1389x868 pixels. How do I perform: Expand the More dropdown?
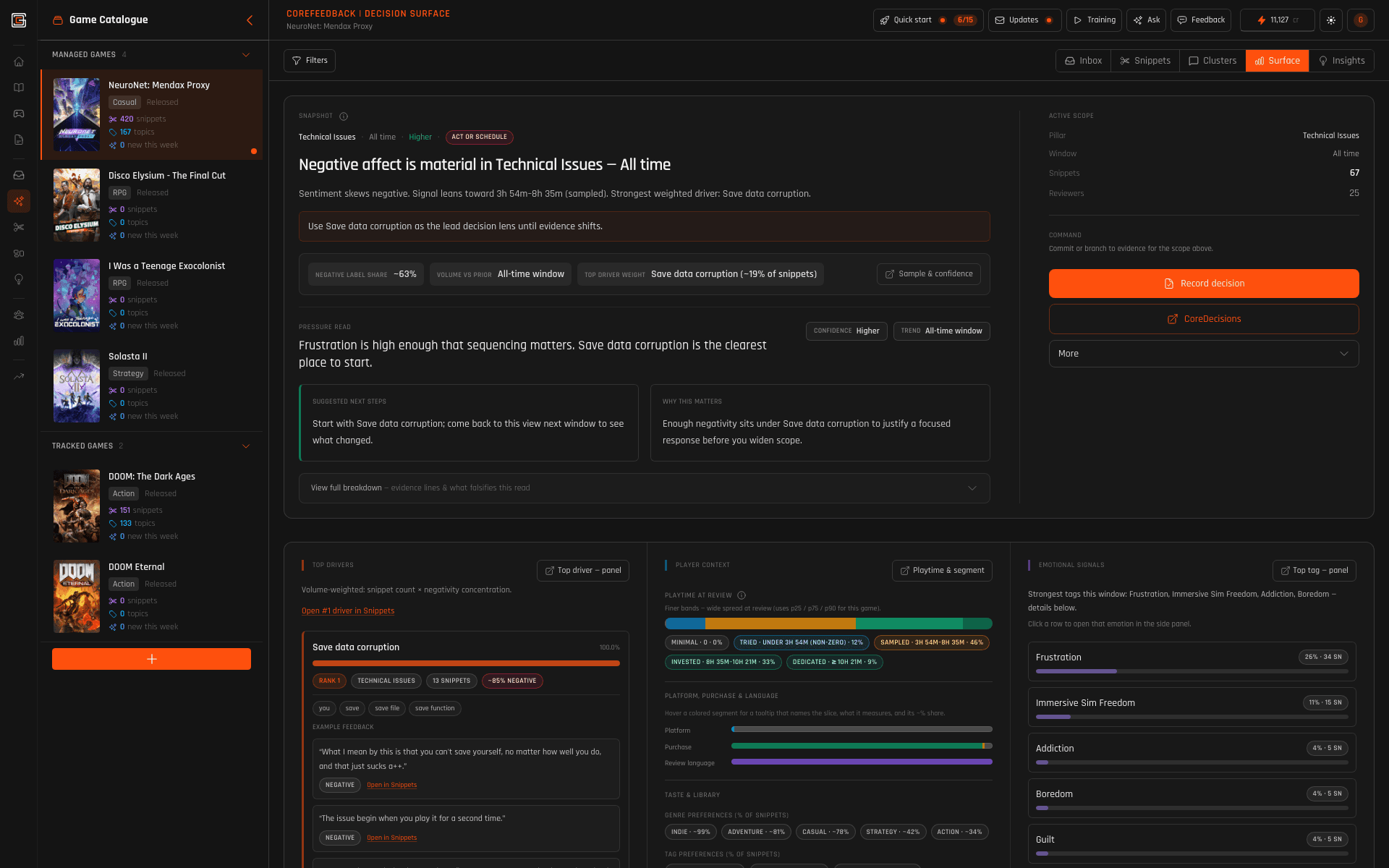click(1203, 354)
